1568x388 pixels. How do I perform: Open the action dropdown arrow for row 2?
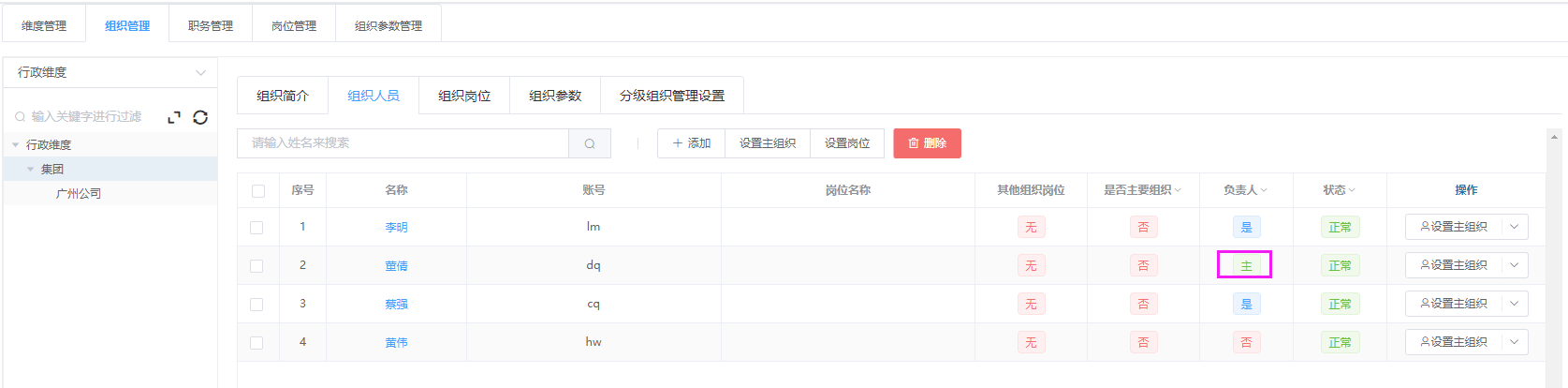pyautogui.click(x=1514, y=265)
